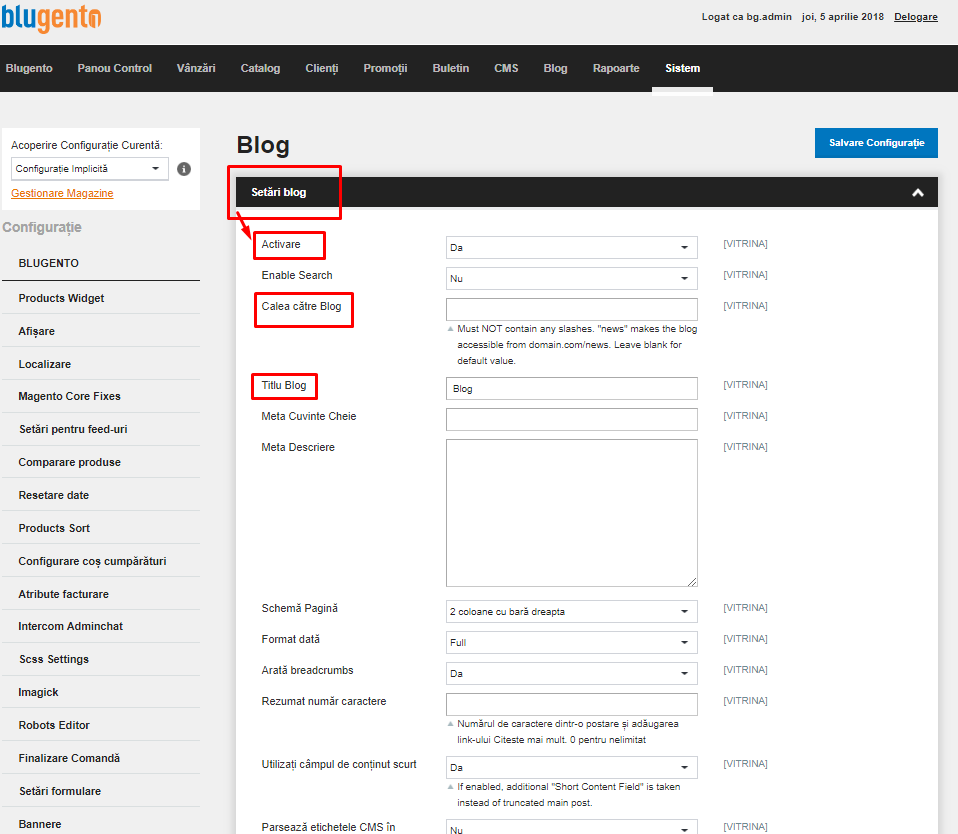Open the Rapoarte menu

click(616, 68)
